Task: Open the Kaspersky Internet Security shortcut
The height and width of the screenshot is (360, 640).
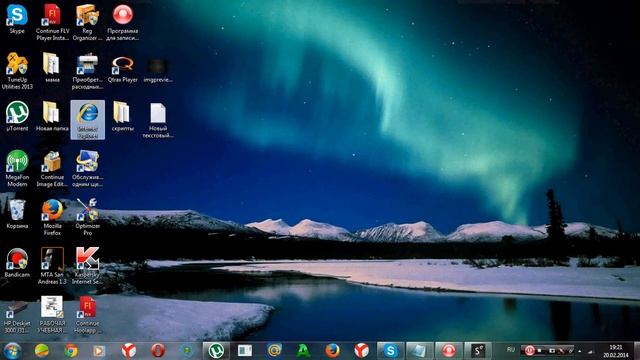Action: [87, 266]
